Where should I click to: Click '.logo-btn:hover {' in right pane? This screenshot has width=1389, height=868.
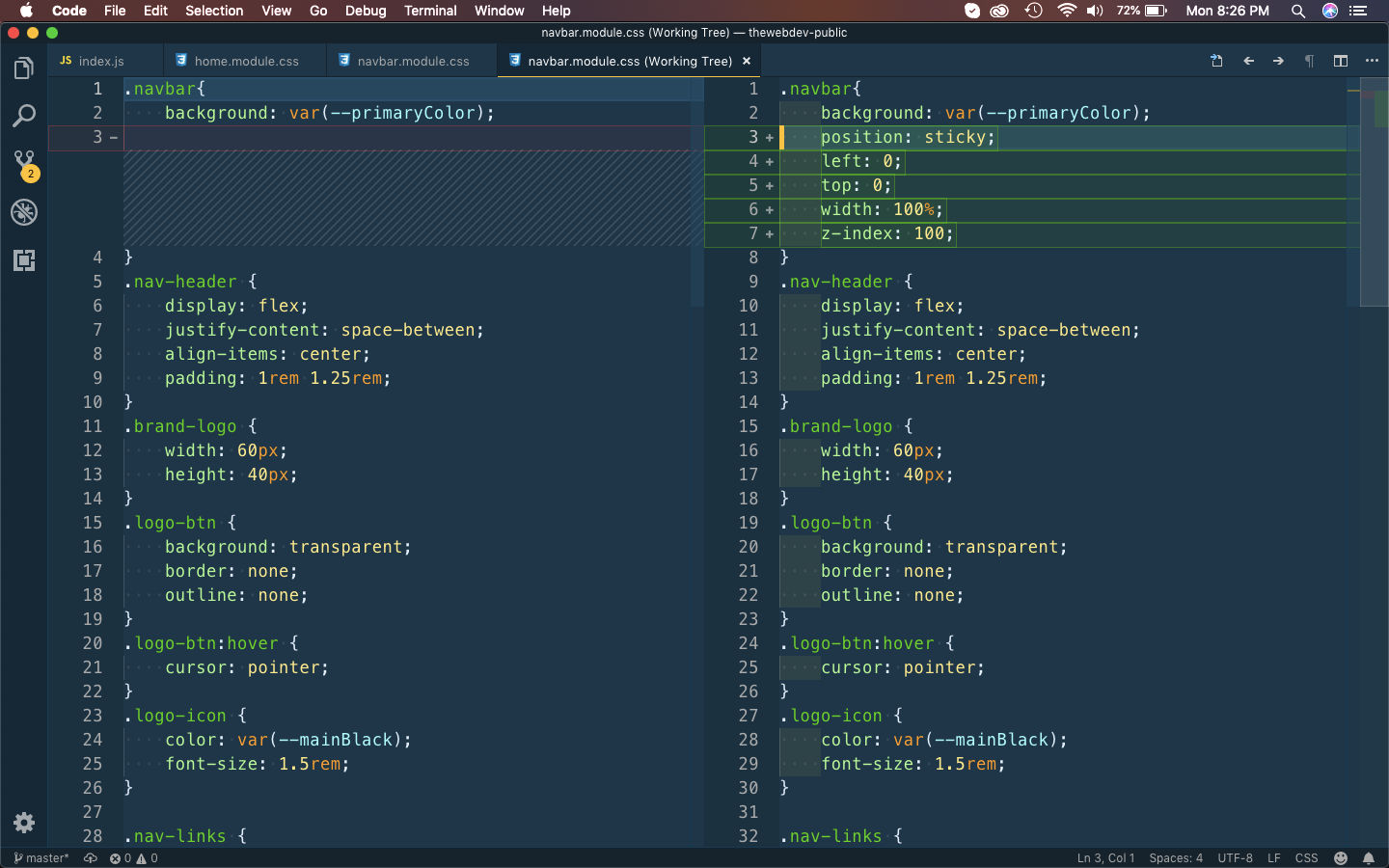(x=867, y=643)
